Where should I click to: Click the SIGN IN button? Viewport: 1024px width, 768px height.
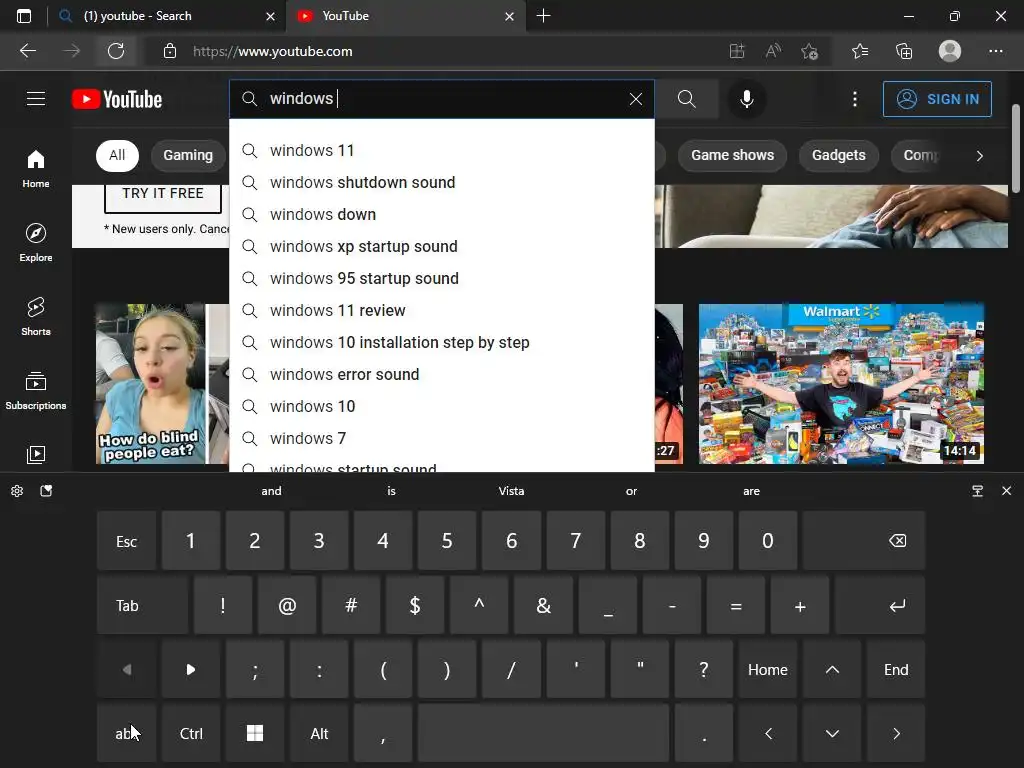937,99
